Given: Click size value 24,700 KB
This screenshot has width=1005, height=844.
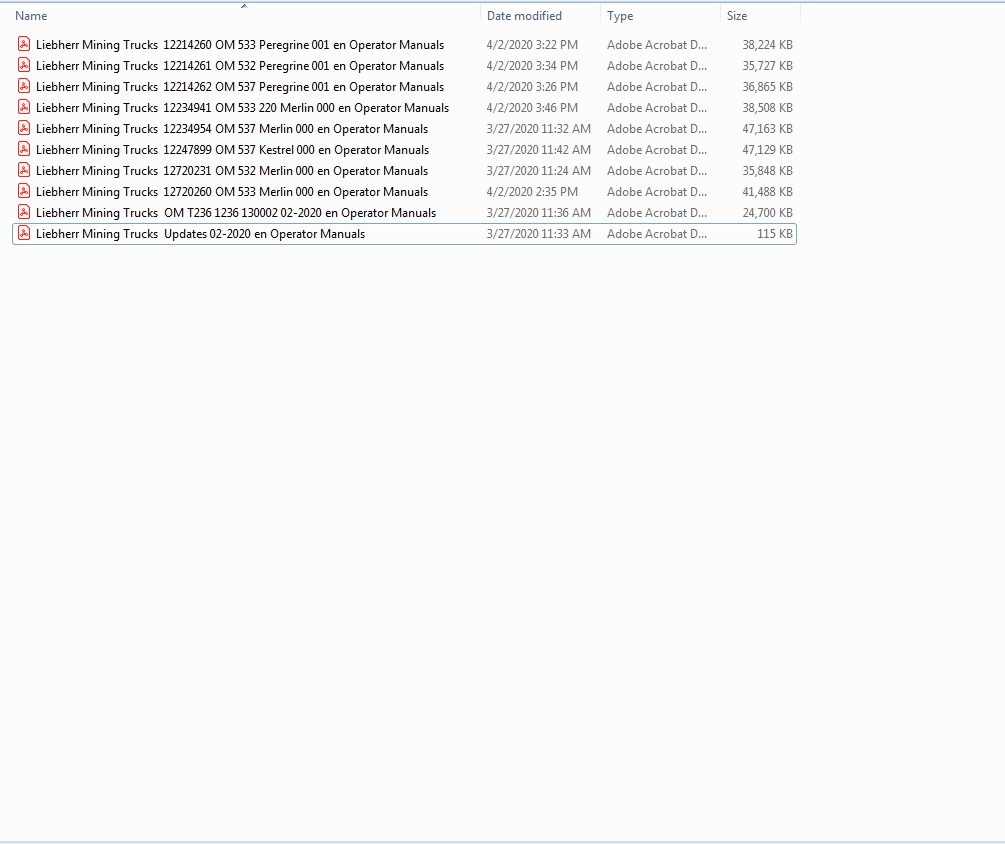Looking at the screenshot, I should [x=767, y=213].
